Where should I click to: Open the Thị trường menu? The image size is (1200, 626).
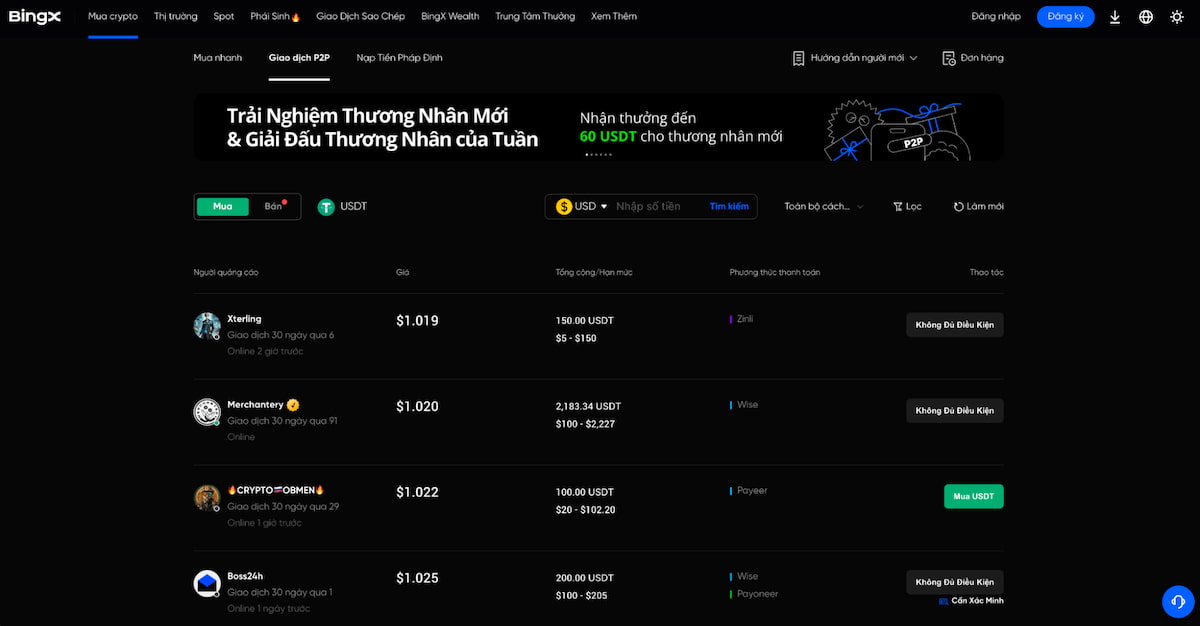(x=176, y=16)
